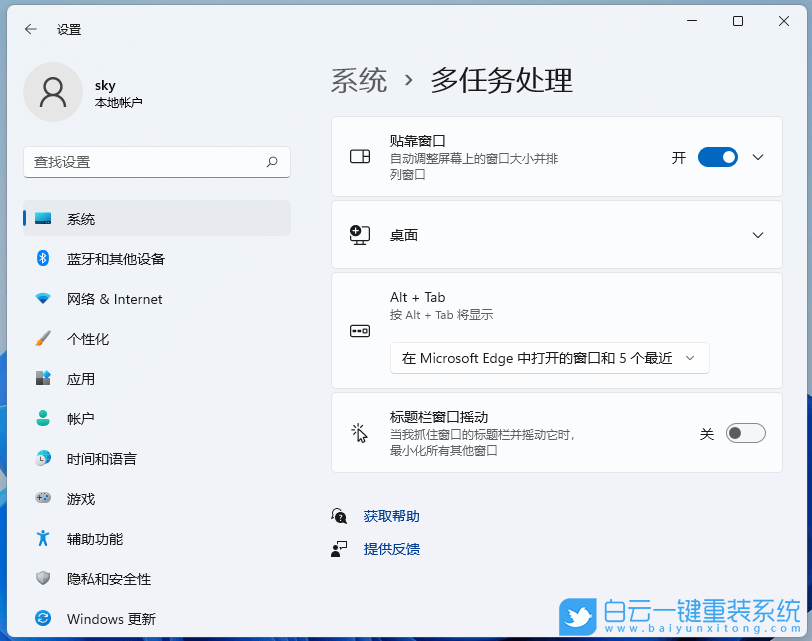Open the 获取帮助 link
The image size is (812, 641).
(391, 515)
